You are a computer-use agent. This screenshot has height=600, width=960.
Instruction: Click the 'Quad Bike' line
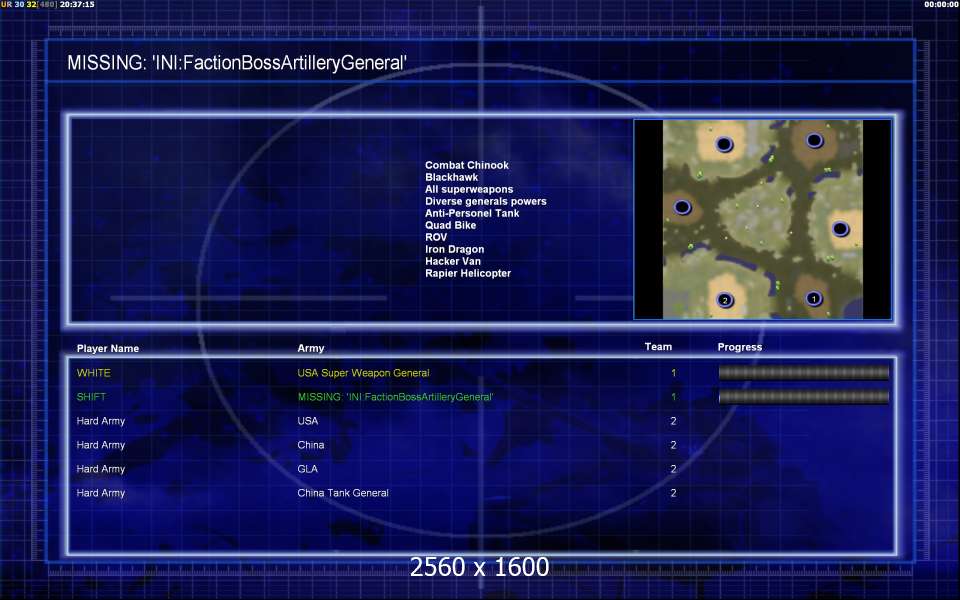[x=451, y=225]
